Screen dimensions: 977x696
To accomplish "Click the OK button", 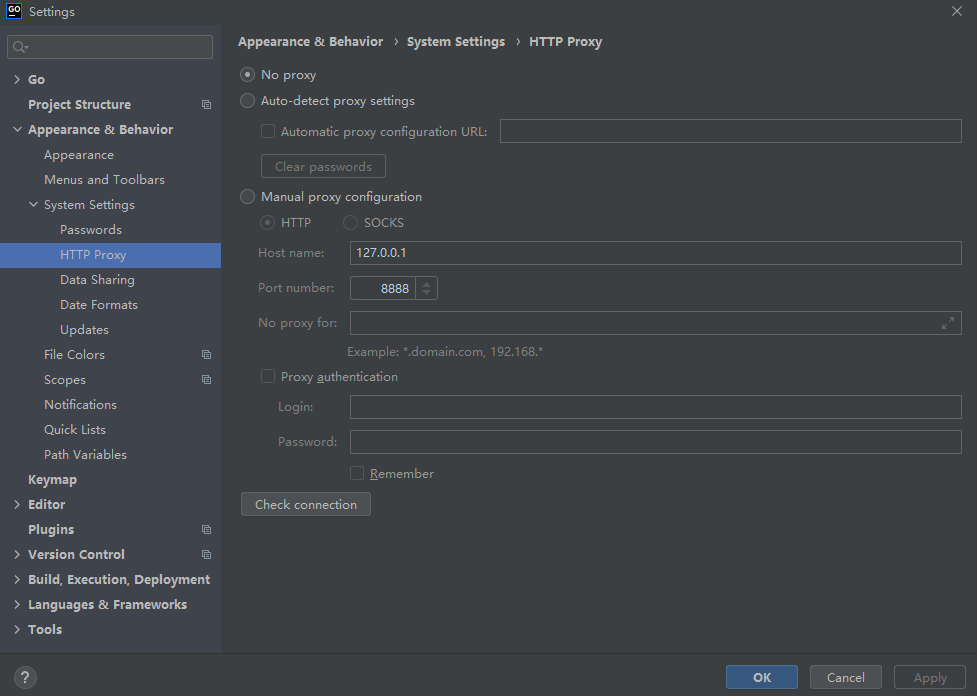I will click(x=761, y=677).
